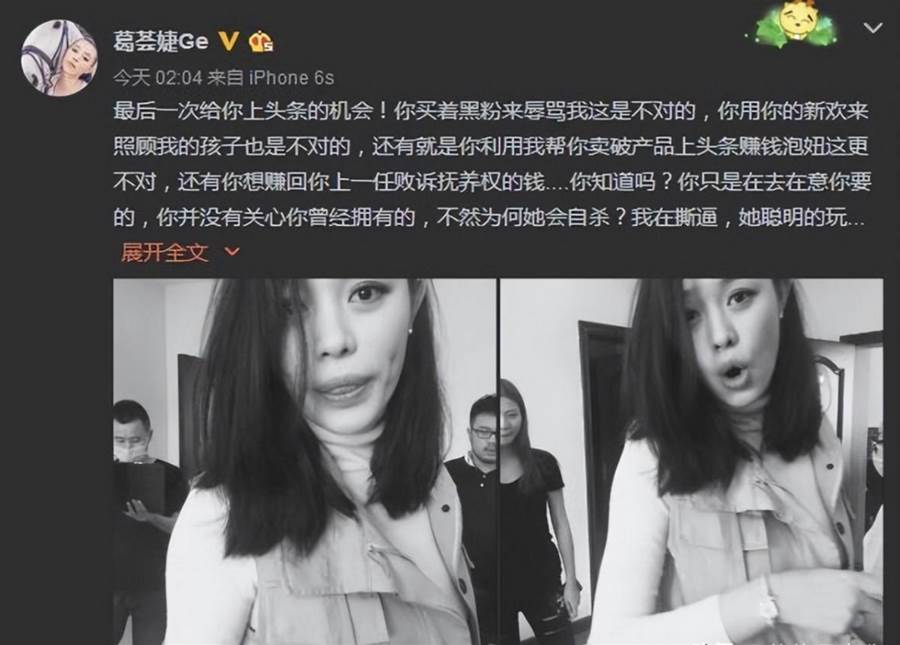Viewport: 900px width, 645px height.
Task: Open the post options chevron at top right
Action: pyautogui.click(x=873, y=27)
